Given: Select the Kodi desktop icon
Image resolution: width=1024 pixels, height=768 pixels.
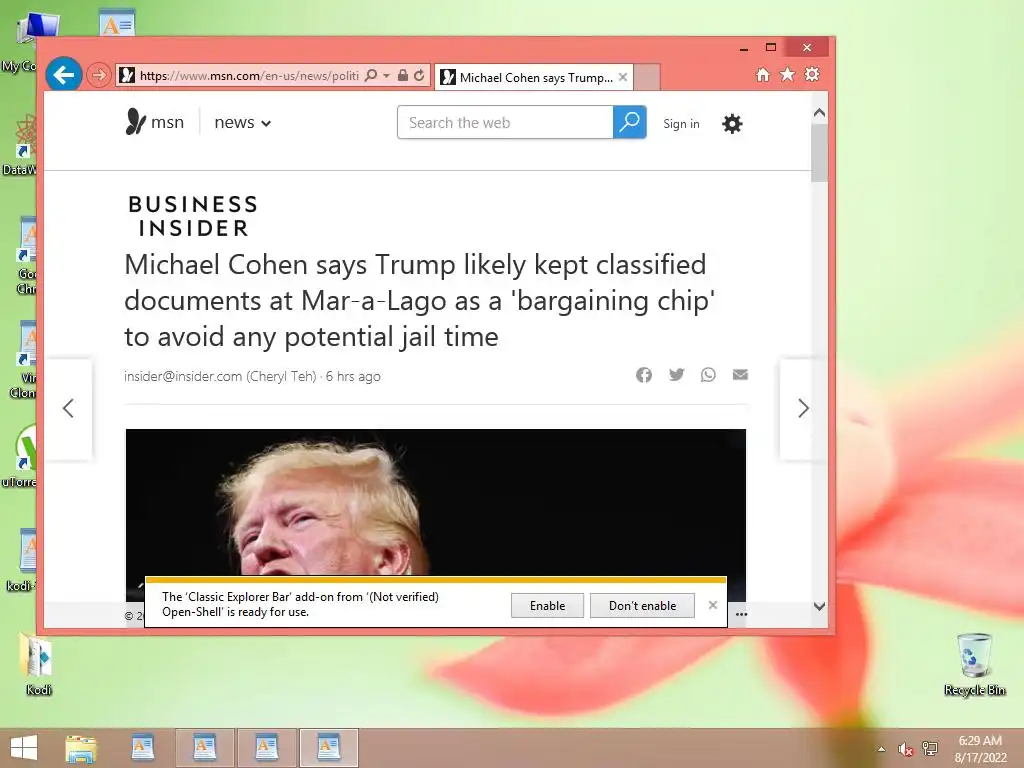Looking at the screenshot, I should coord(39,664).
